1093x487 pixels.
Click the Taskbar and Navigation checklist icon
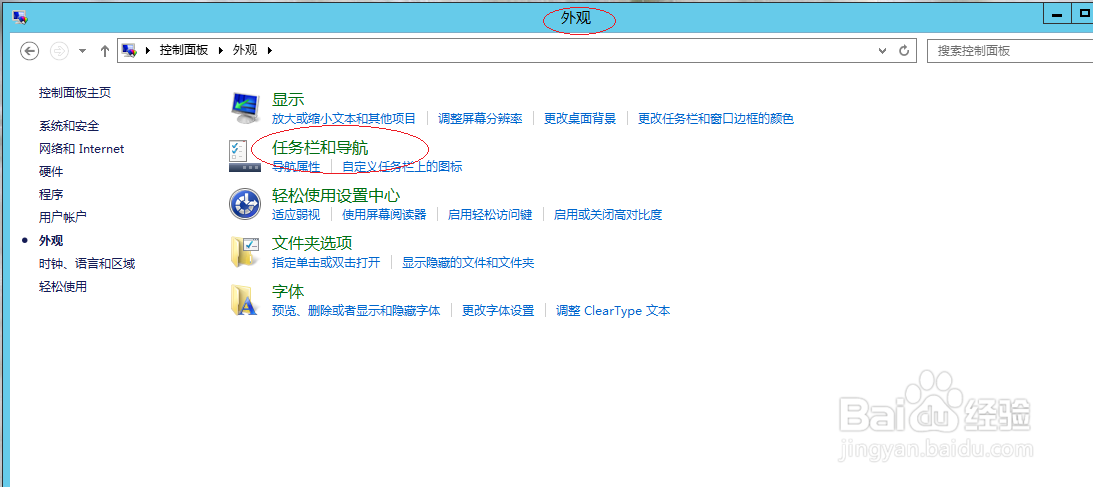pyautogui.click(x=245, y=155)
